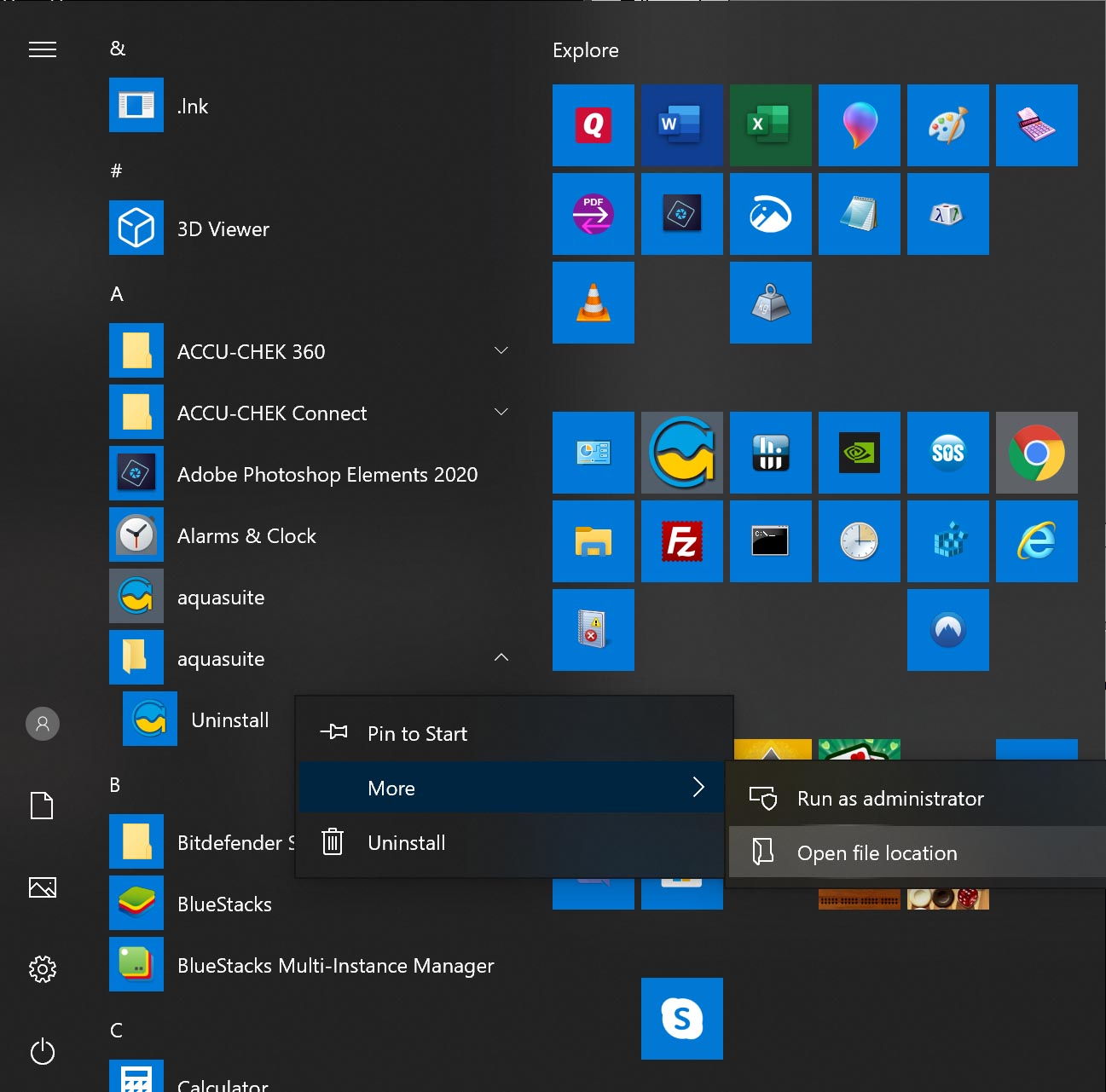The height and width of the screenshot is (1092, 1106).
Task: Click Pin to Start in context menu
Action: pyautogui.click(x=417, y=734)
